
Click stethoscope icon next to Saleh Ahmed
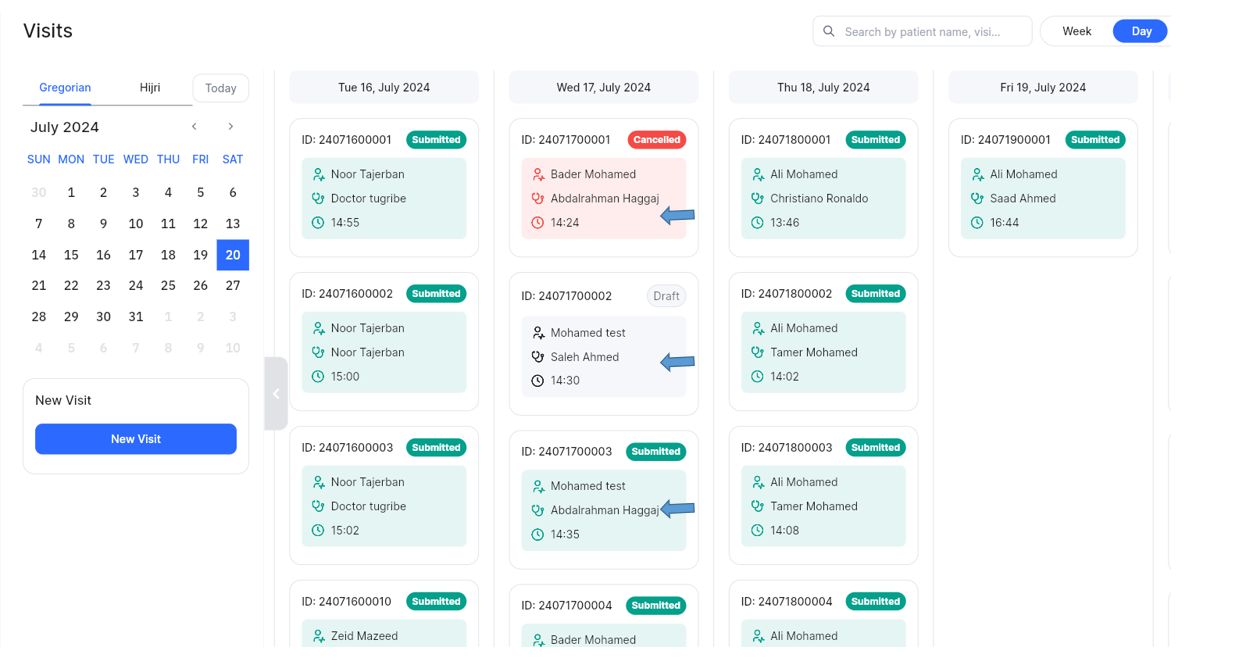coord(538,357)
